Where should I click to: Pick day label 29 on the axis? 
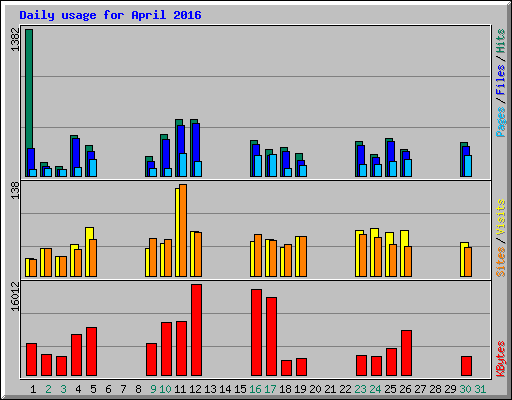pos(450,389)
